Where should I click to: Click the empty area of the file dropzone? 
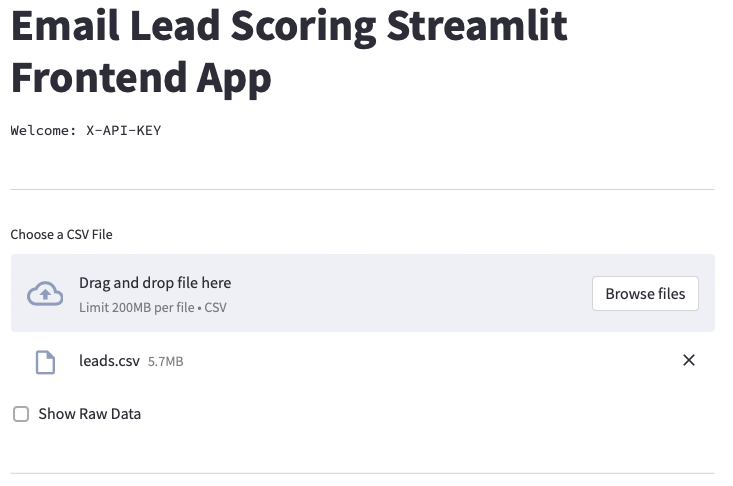[411, 293]
